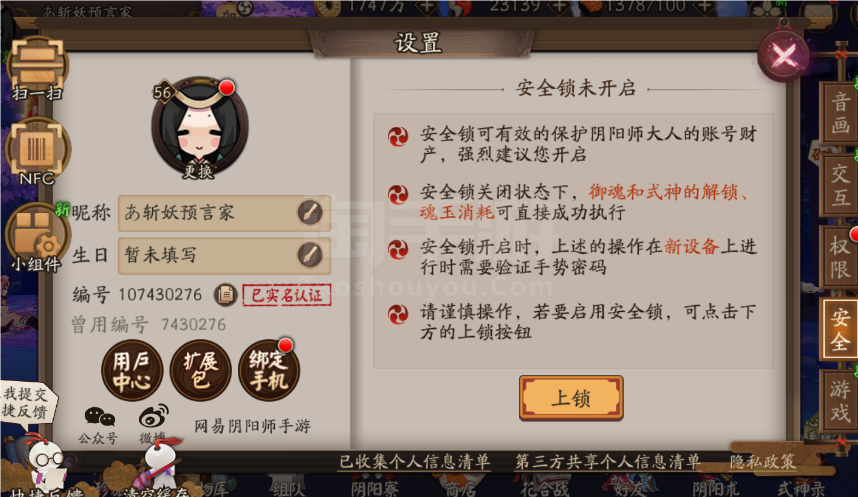Copy the ID number 107430276
Image resolution: width=858 pixels, height=497 pixels.
[225, 295]
